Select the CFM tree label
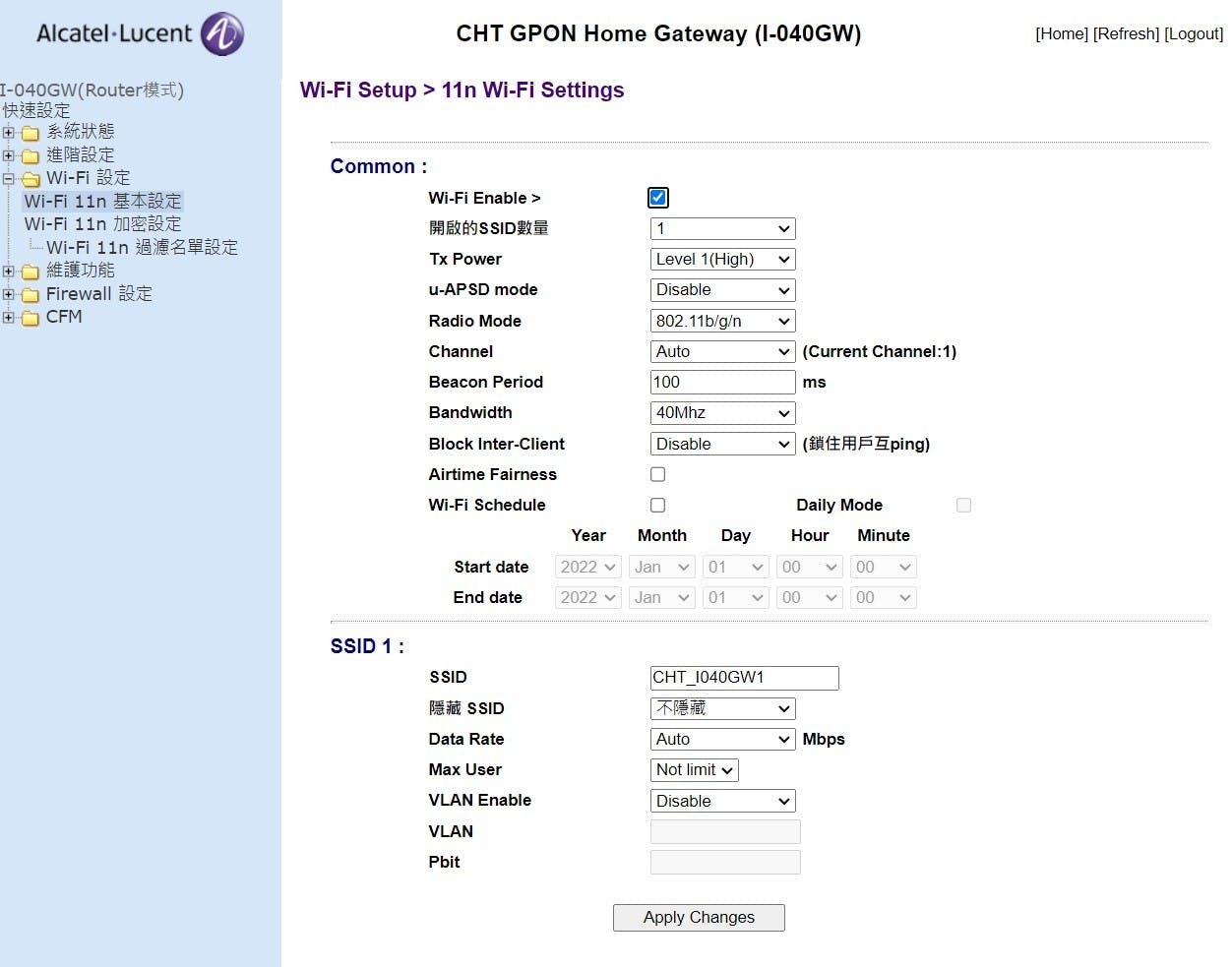Image resolution: width=1232 pixels, height=967 pixels. point(64,317)
